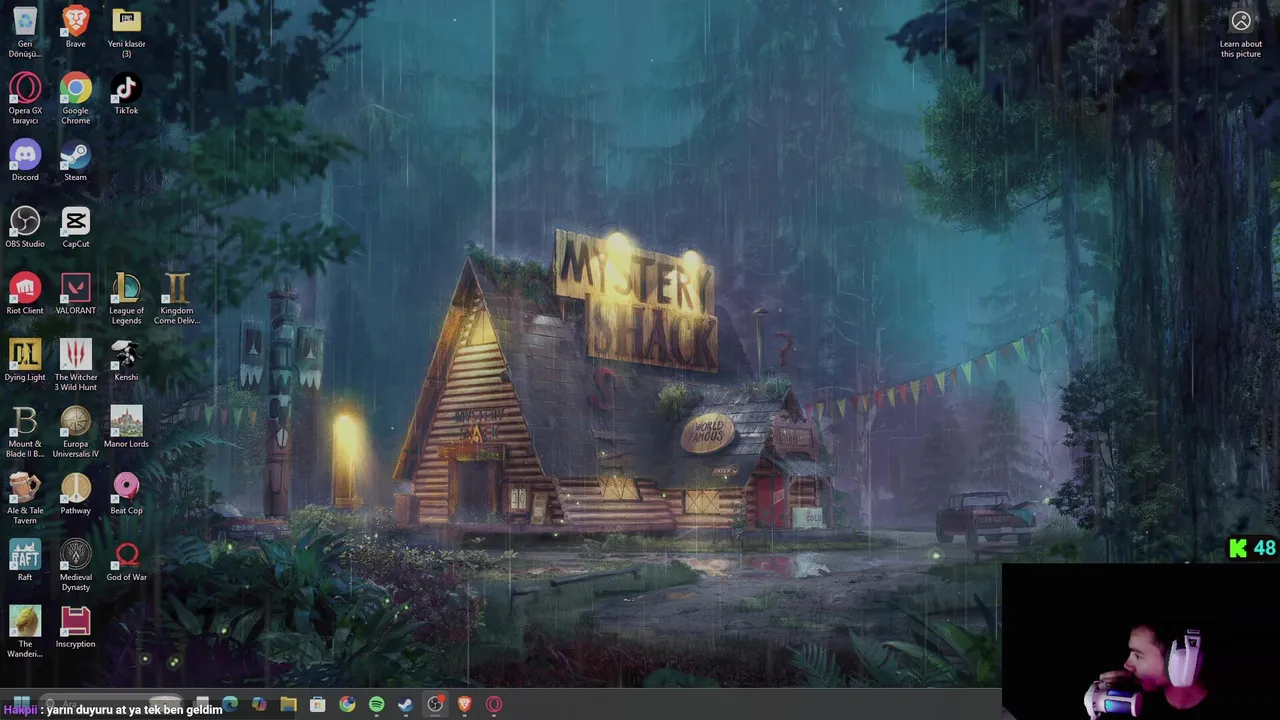The image size is (1280, 720).
Task: Switch to Opera GX on the taskbar
Action: click(494, 704)
